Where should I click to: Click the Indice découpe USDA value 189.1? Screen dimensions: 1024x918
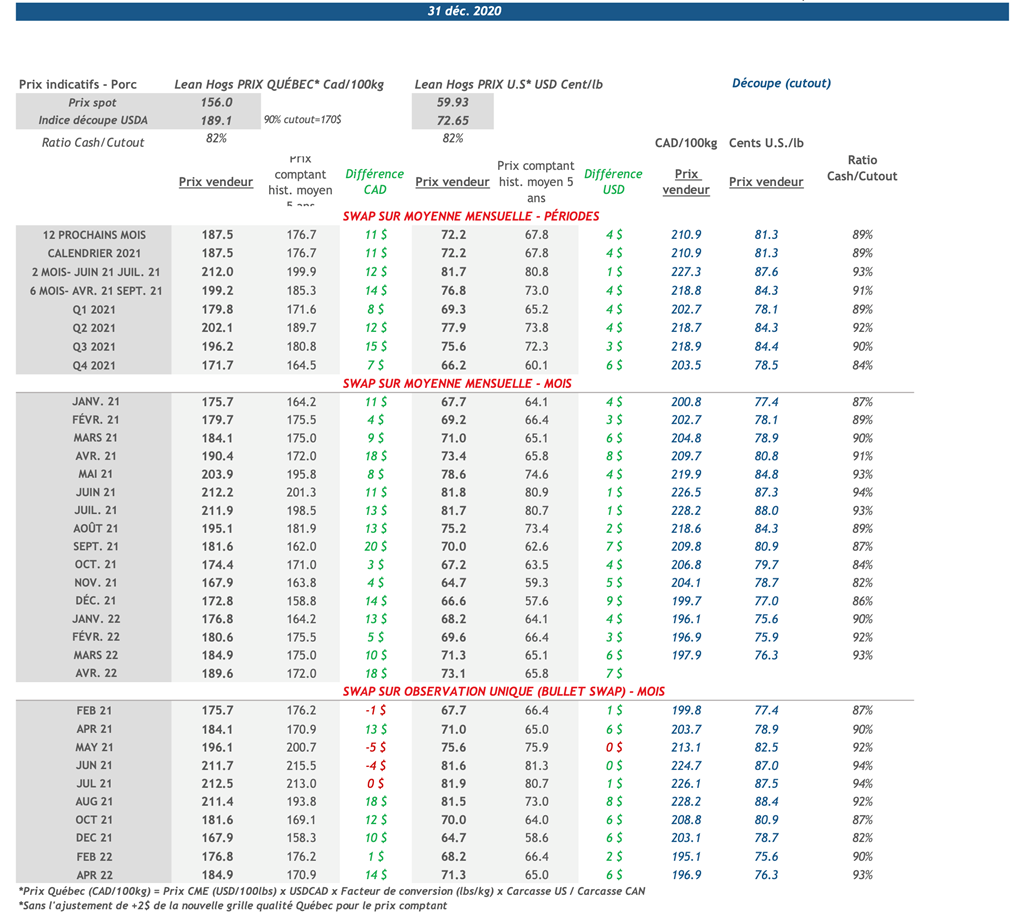[x=216, y=120]
